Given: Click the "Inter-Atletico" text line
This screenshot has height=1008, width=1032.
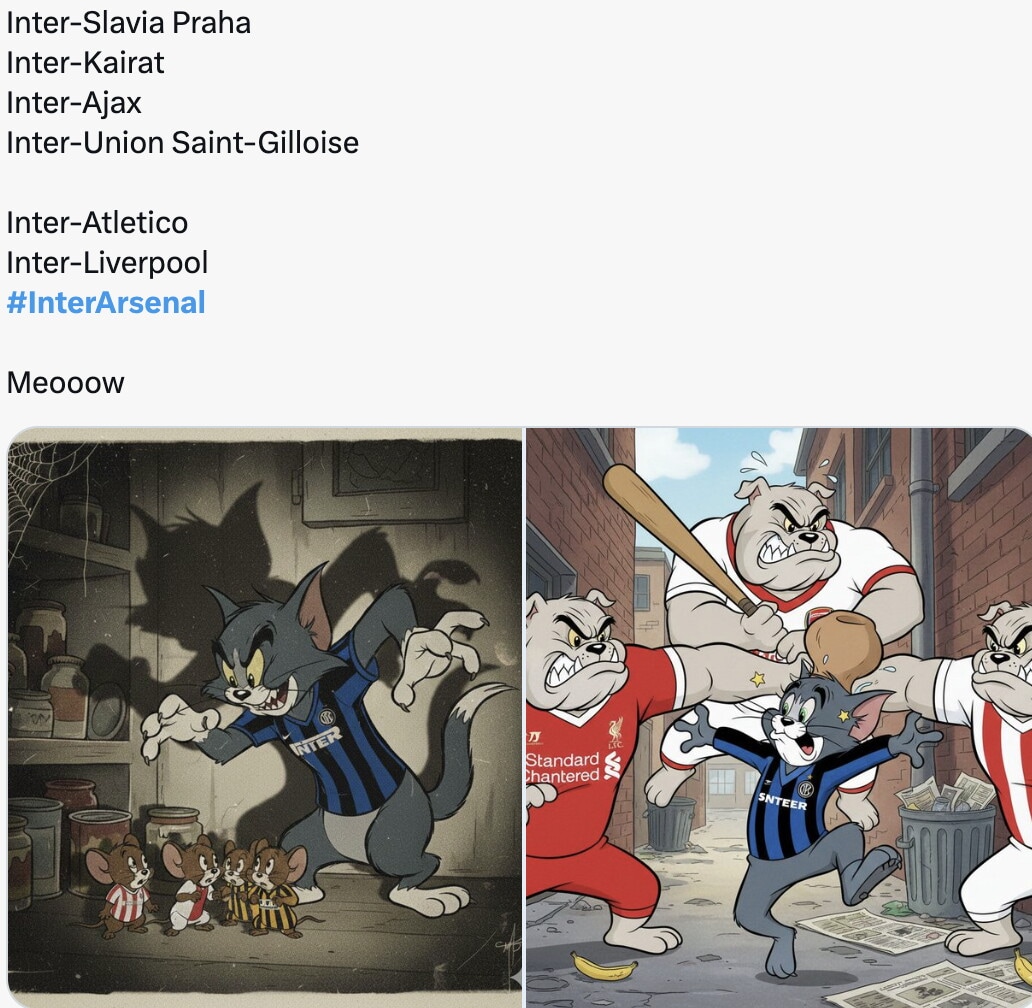Looking at the screenshot, I should [97, 222].
